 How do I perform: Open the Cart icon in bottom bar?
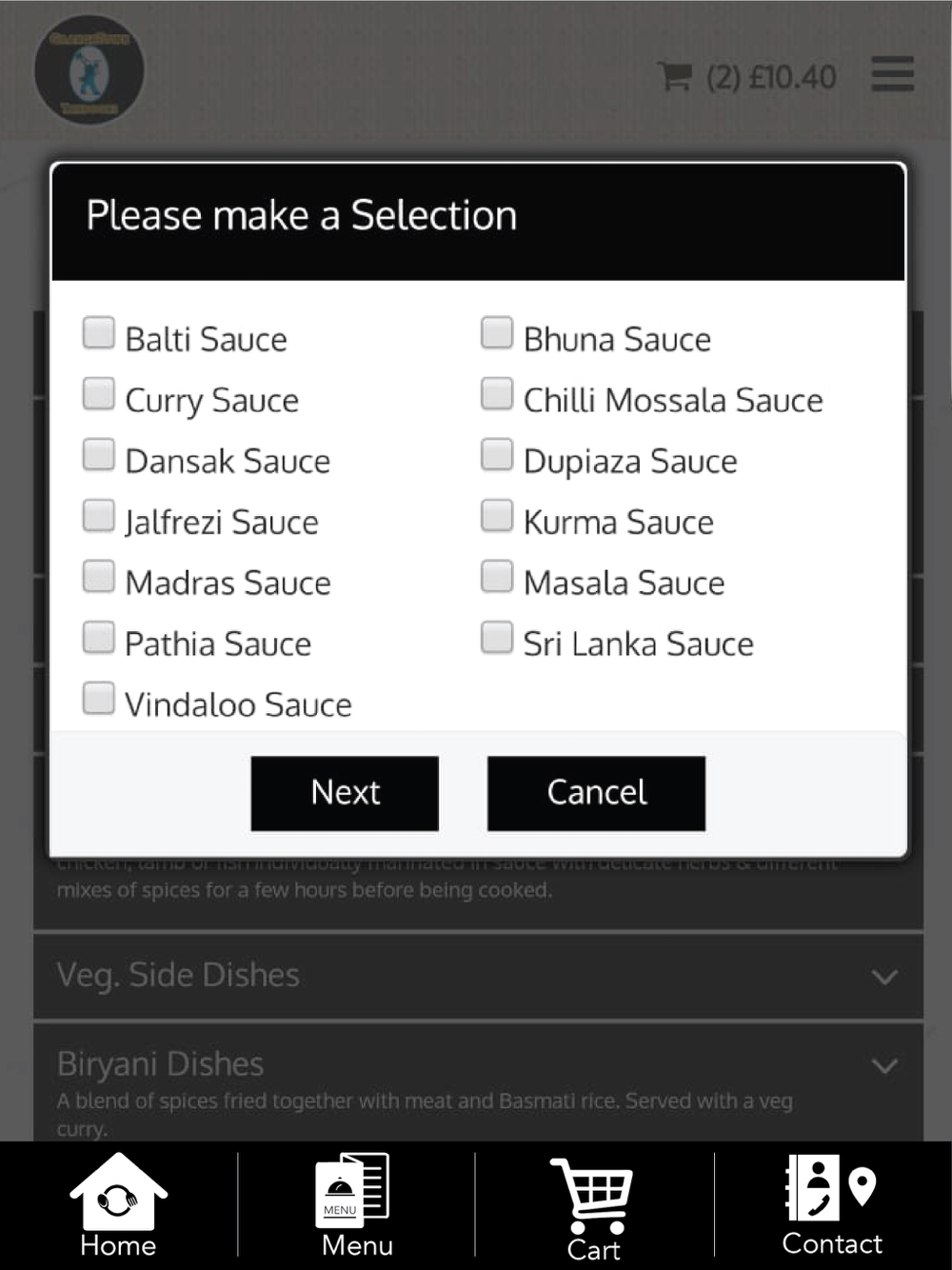pos(593,1209)
